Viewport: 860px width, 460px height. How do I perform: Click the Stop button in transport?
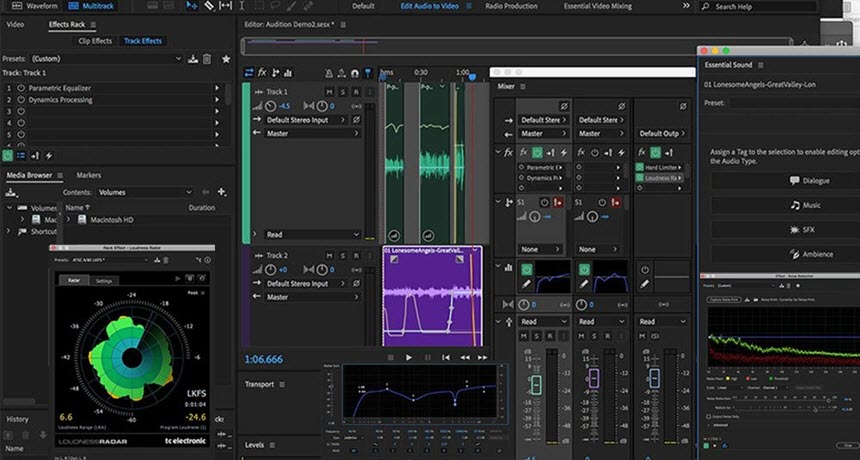pyautogui.click(x=391, y=357)
